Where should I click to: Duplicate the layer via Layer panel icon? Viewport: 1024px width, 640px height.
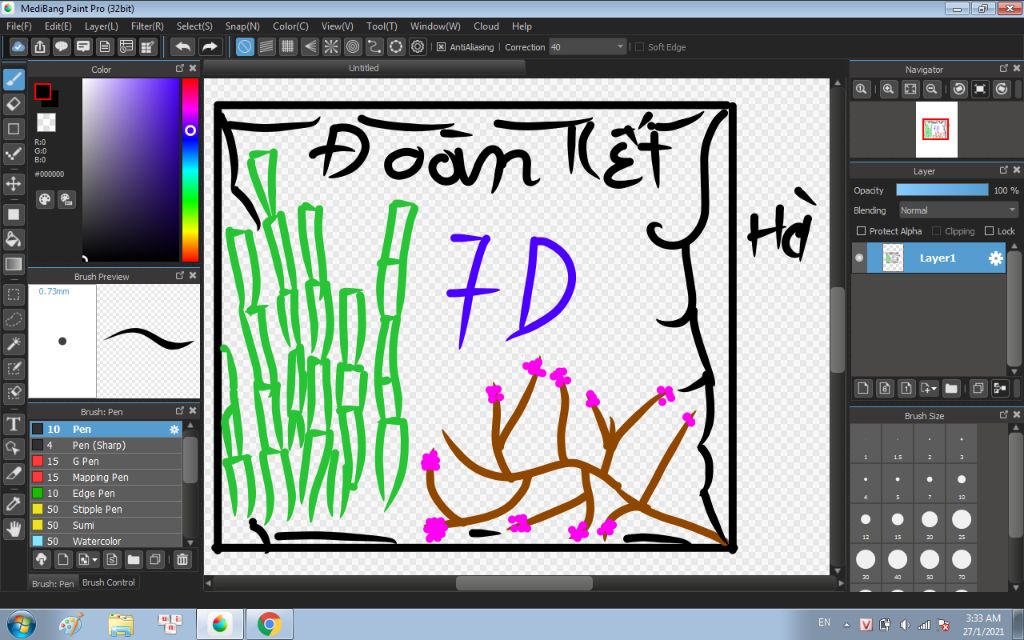pos(978,389)
